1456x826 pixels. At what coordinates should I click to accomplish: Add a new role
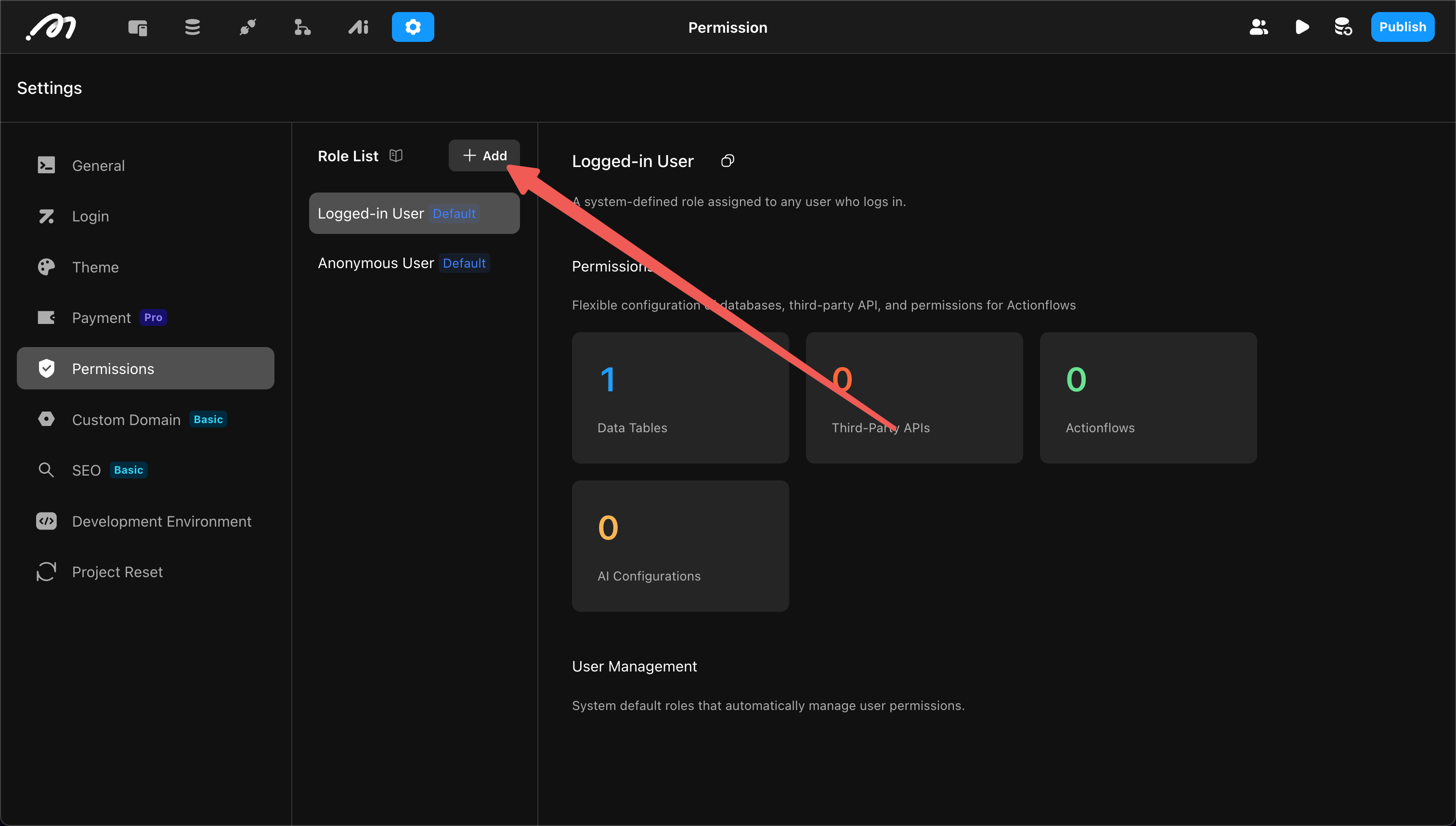(484, 155)
